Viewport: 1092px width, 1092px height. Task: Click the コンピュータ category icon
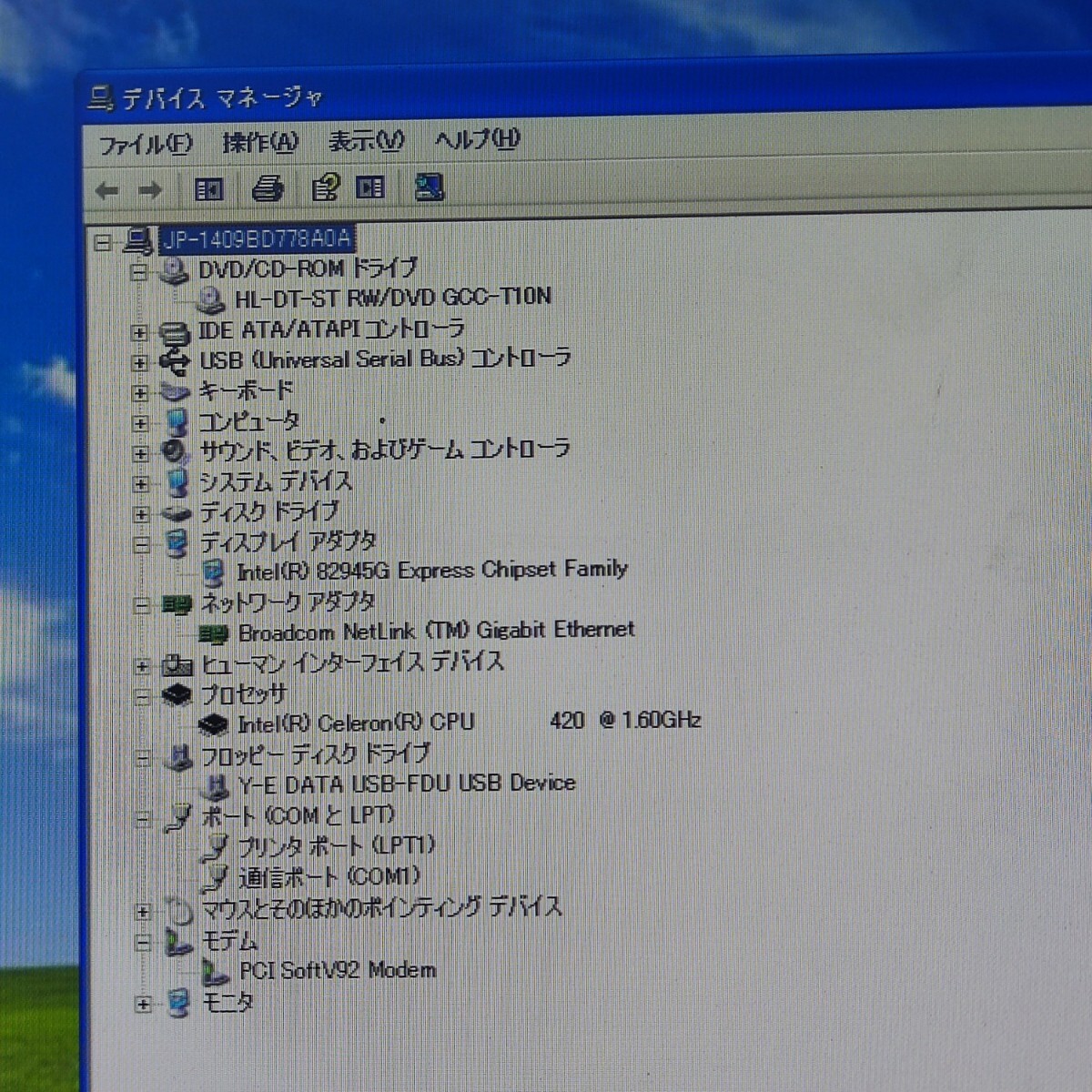(x=177, y=422)
